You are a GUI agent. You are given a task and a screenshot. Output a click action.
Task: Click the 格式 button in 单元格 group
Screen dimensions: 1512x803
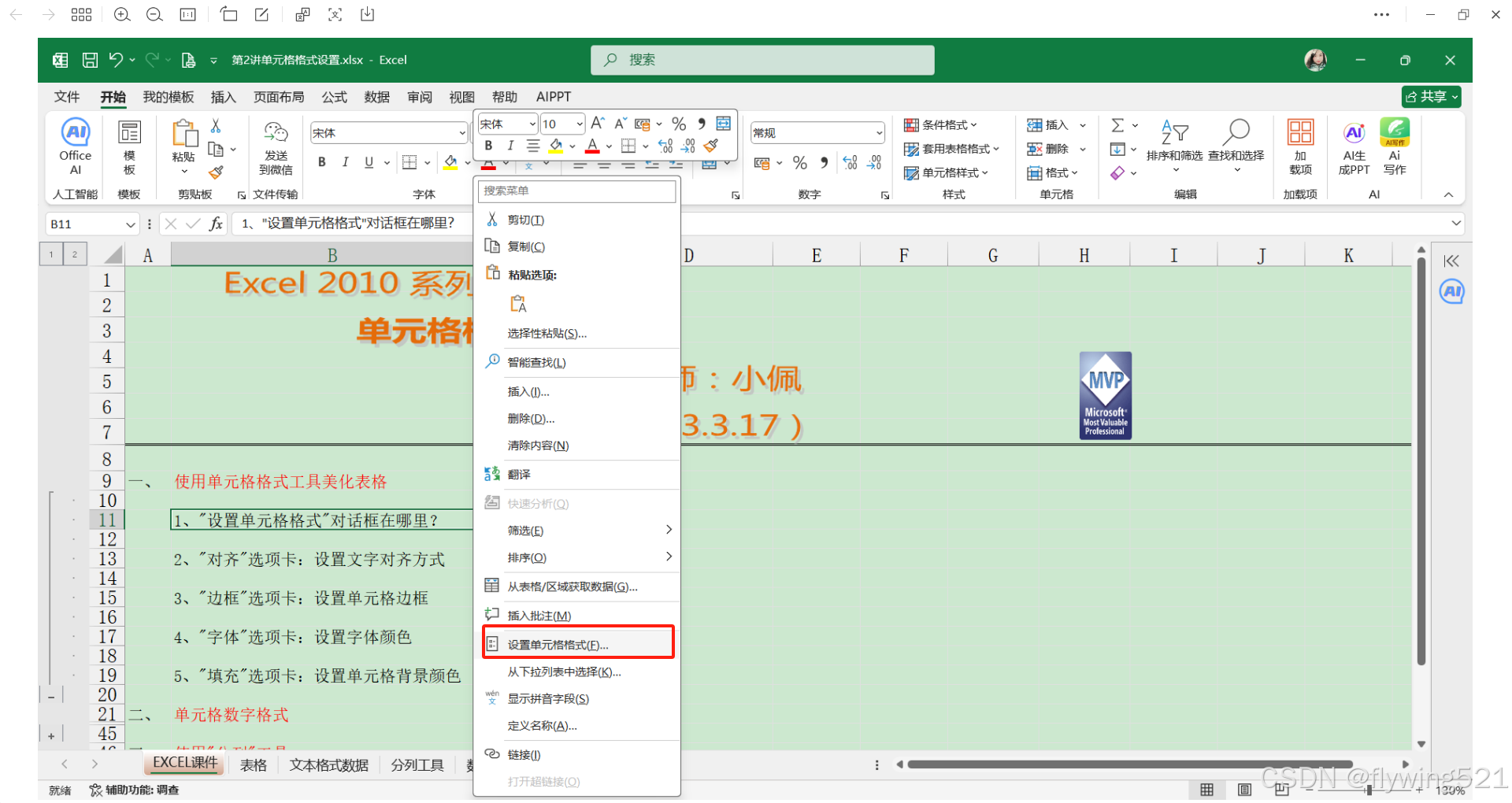1053,172
